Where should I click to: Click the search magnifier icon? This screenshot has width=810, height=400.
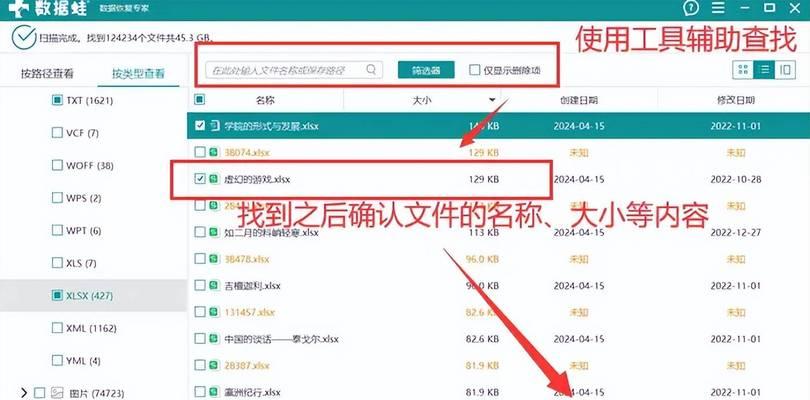pos(371,69)
